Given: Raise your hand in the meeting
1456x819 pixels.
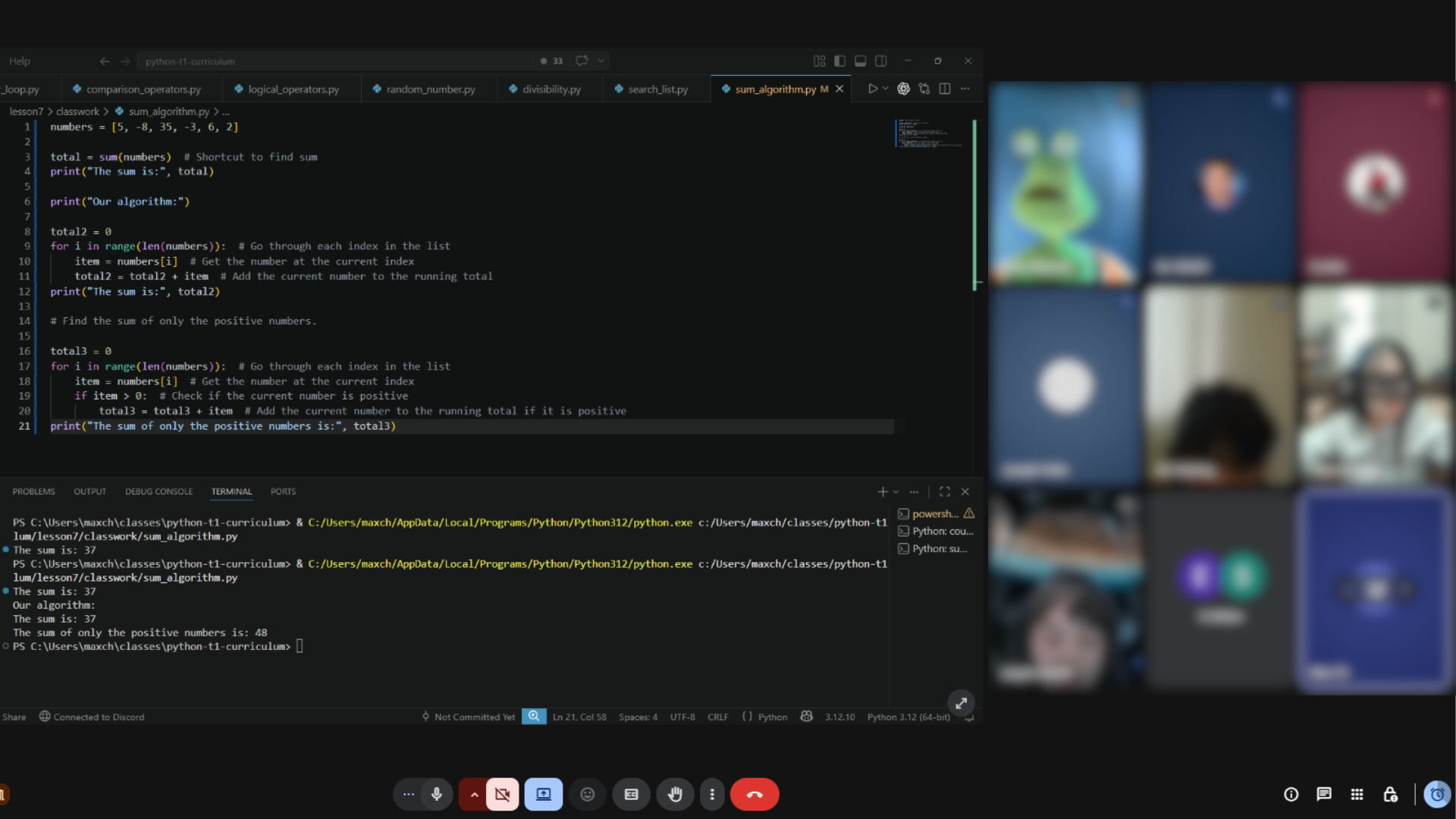Looking at the screenshot, I should [x=674, y=794].
